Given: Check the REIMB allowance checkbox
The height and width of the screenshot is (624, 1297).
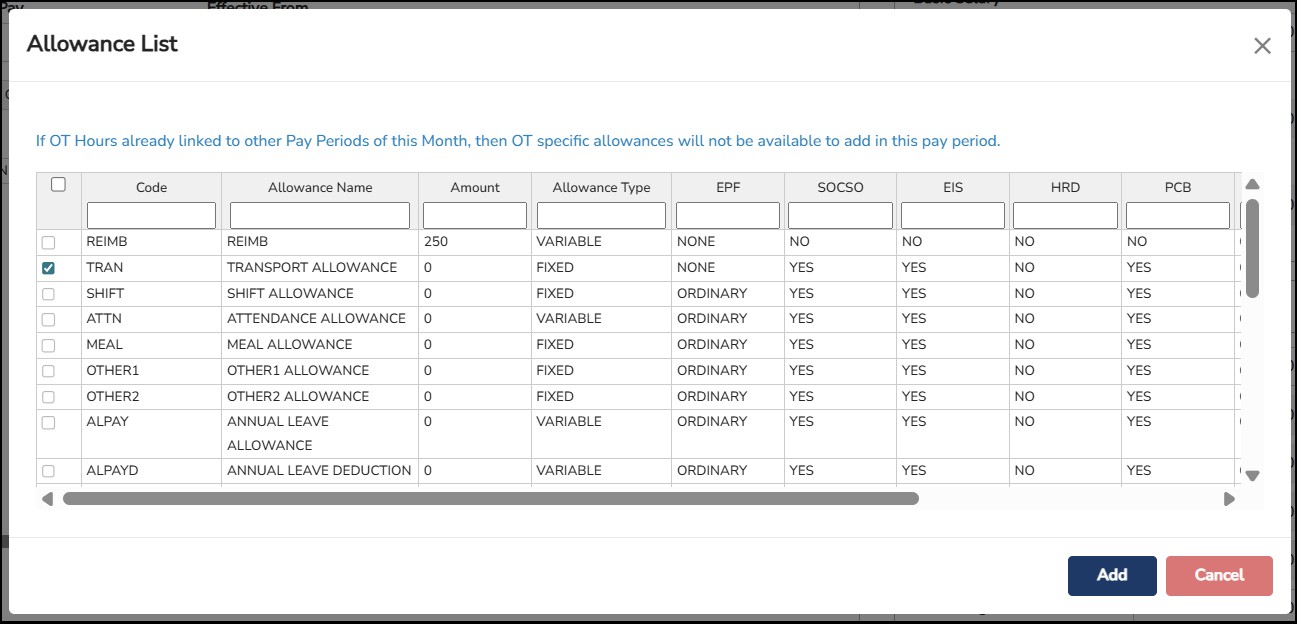Looking at the screenshot, I should click(48, 242).
